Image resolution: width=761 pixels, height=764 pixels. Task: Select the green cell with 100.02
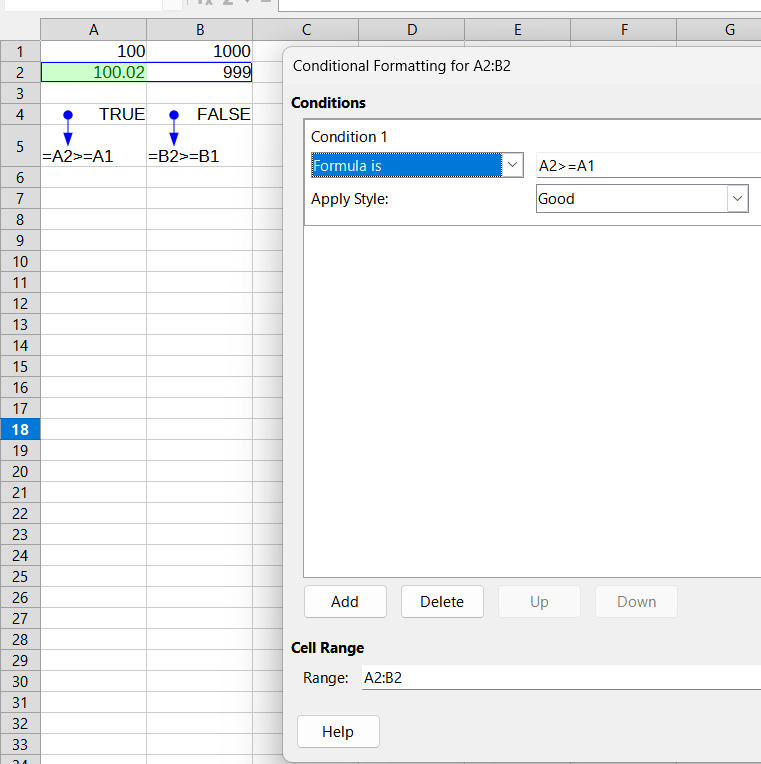click(94, 72)
